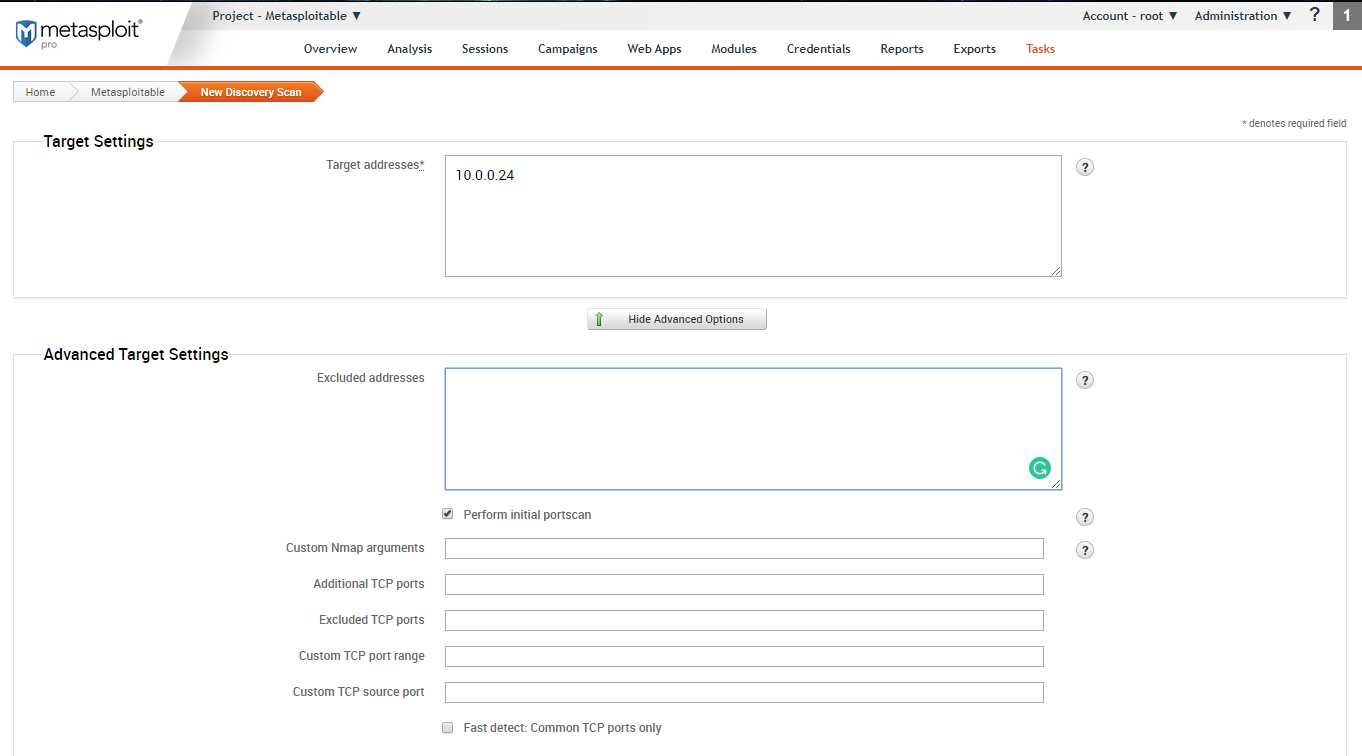Open the Modules tab
Screen dimensions: 1362x756
pos(734,49)
